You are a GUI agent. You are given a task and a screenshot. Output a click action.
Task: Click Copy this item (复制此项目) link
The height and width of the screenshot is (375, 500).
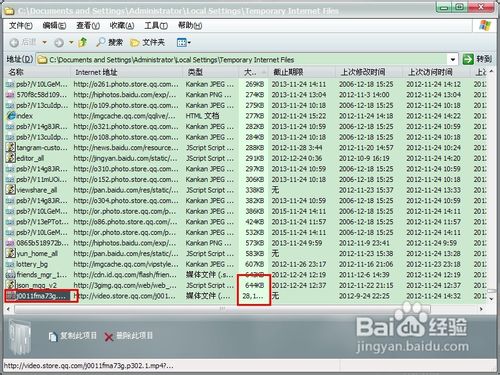pos(78,336)
